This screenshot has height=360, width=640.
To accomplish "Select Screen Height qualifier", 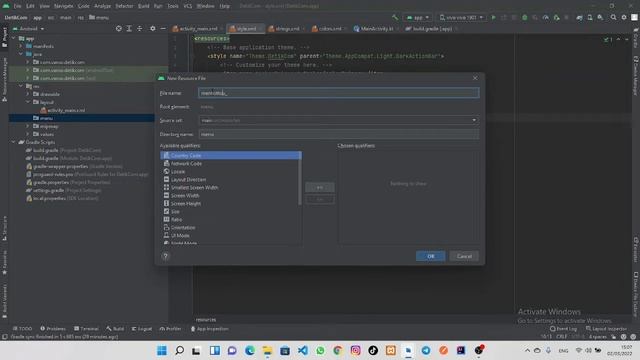I will [231, 203].
